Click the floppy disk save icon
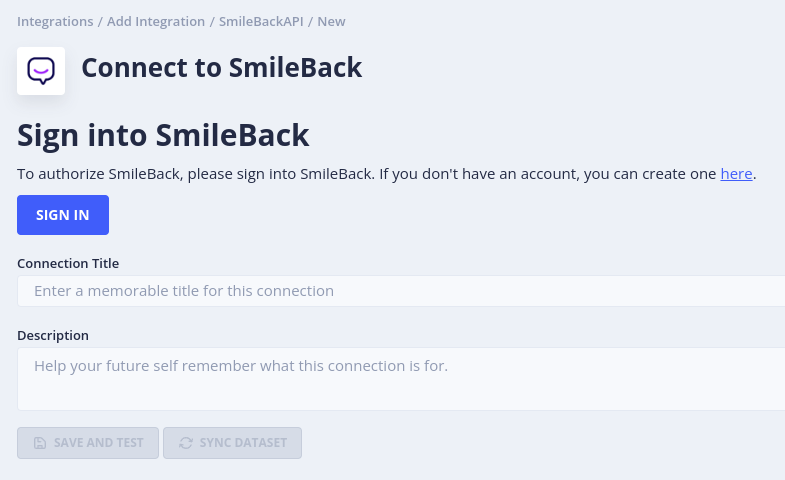 tap(40, 443)
